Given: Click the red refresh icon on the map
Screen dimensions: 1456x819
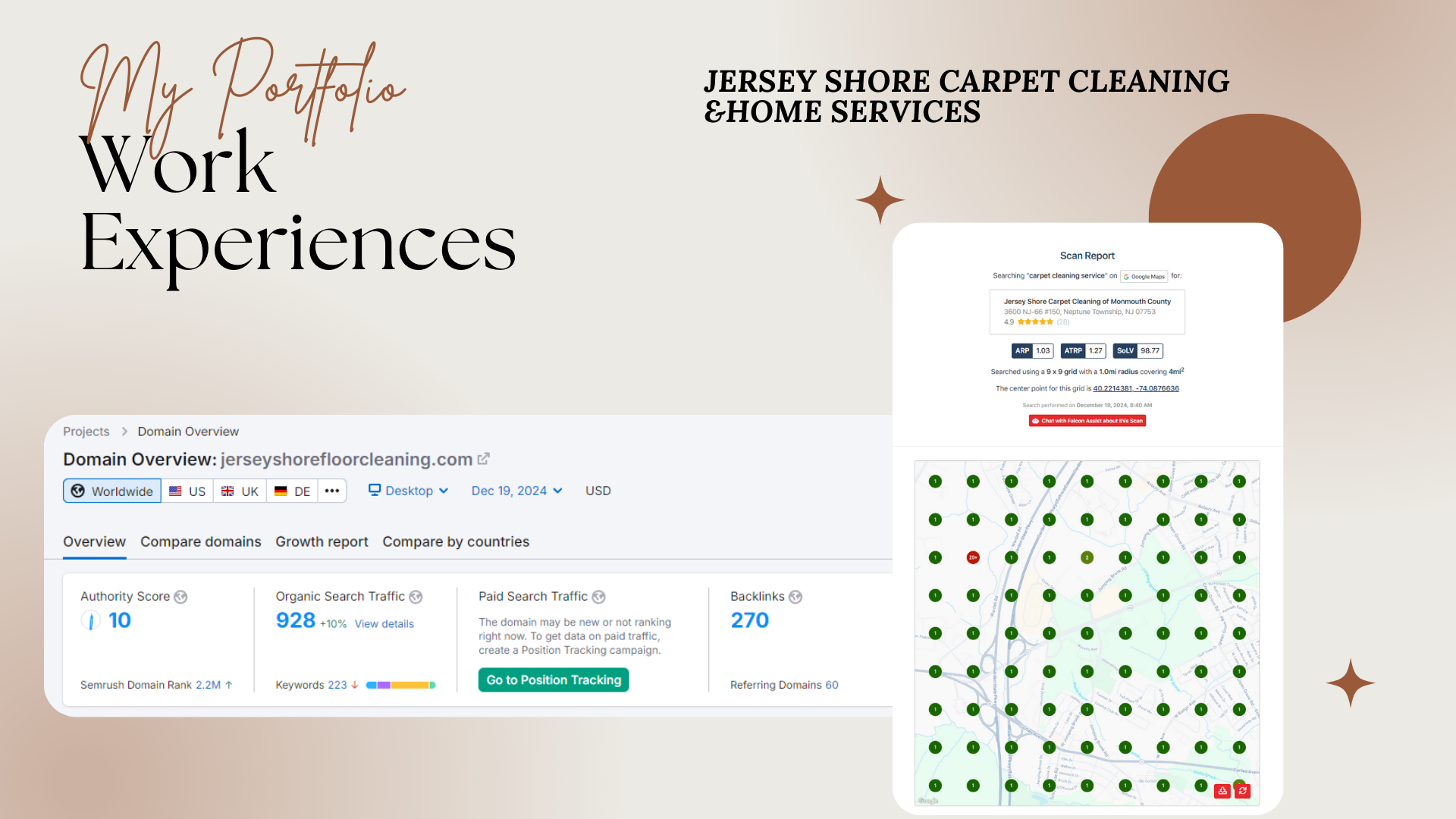Looking at the screenshot, I should pos(1243,791).
